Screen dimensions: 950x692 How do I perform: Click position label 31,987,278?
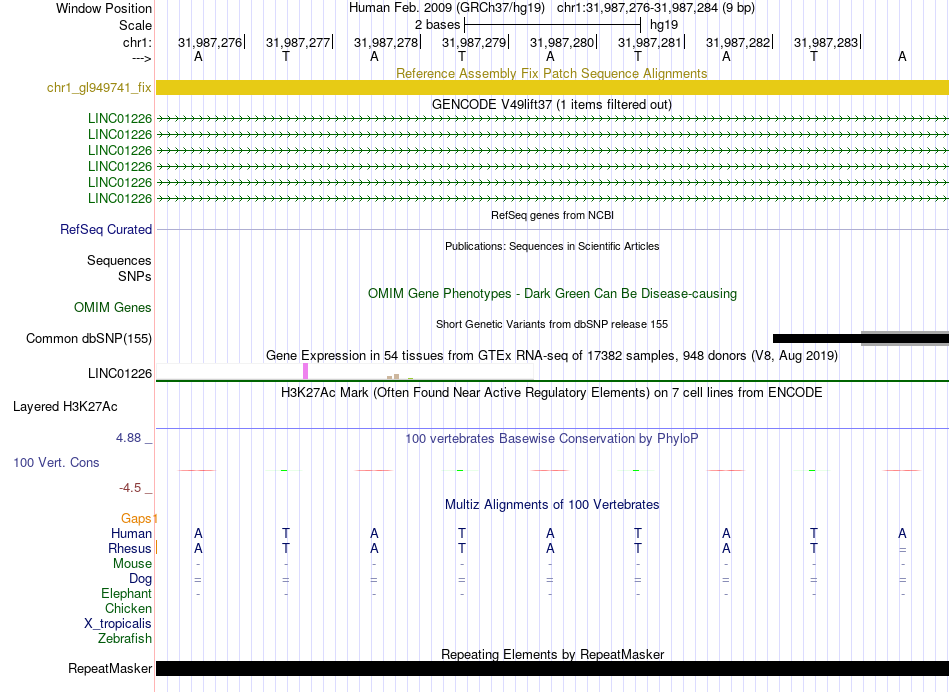click(386, 42)
